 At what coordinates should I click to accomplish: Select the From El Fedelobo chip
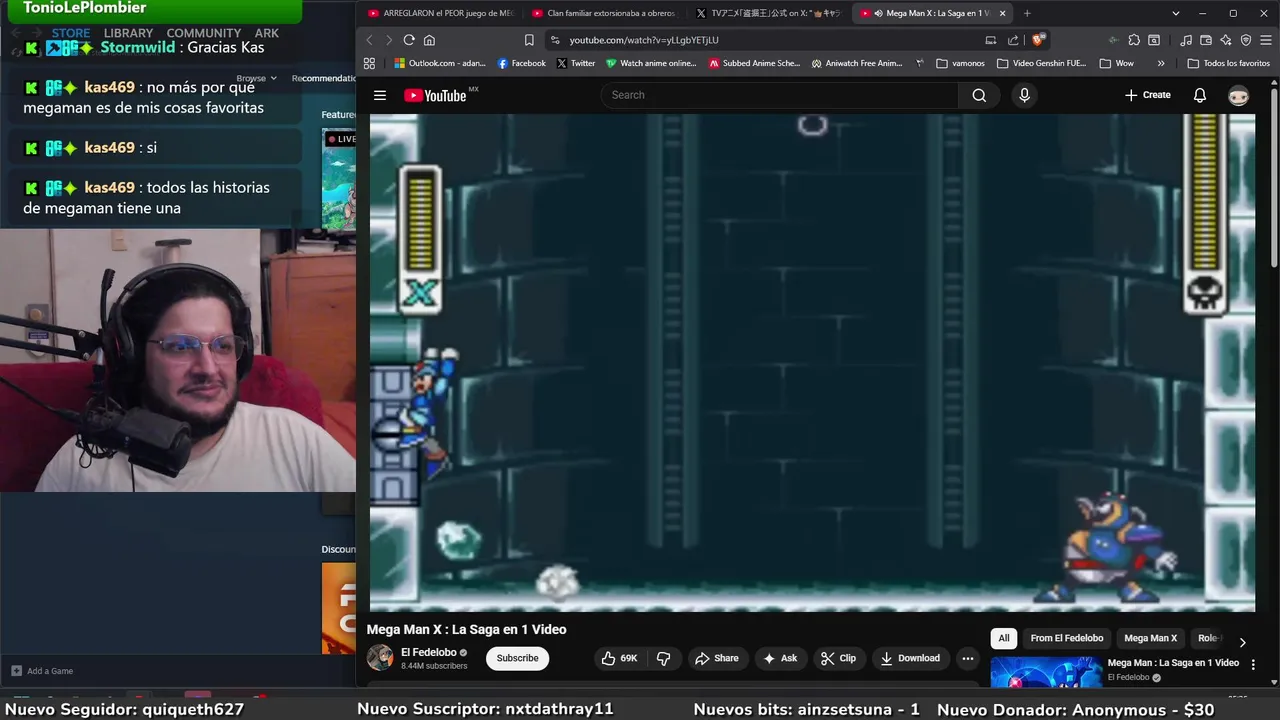pos(1067,638)
